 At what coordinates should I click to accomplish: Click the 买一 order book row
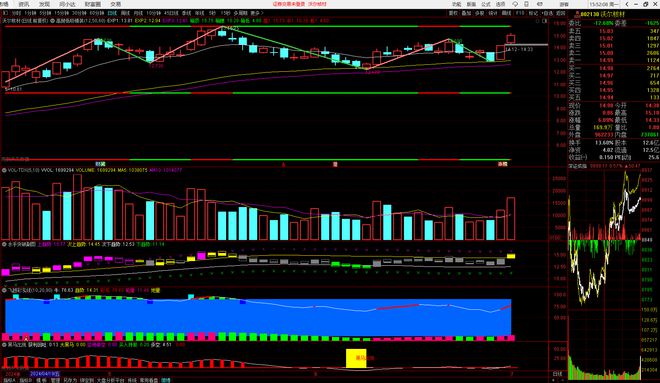click(614, 68)
